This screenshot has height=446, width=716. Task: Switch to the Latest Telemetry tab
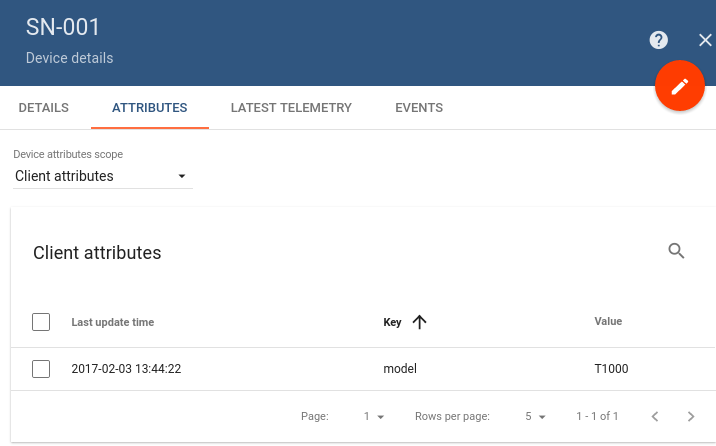click(291, 108)
